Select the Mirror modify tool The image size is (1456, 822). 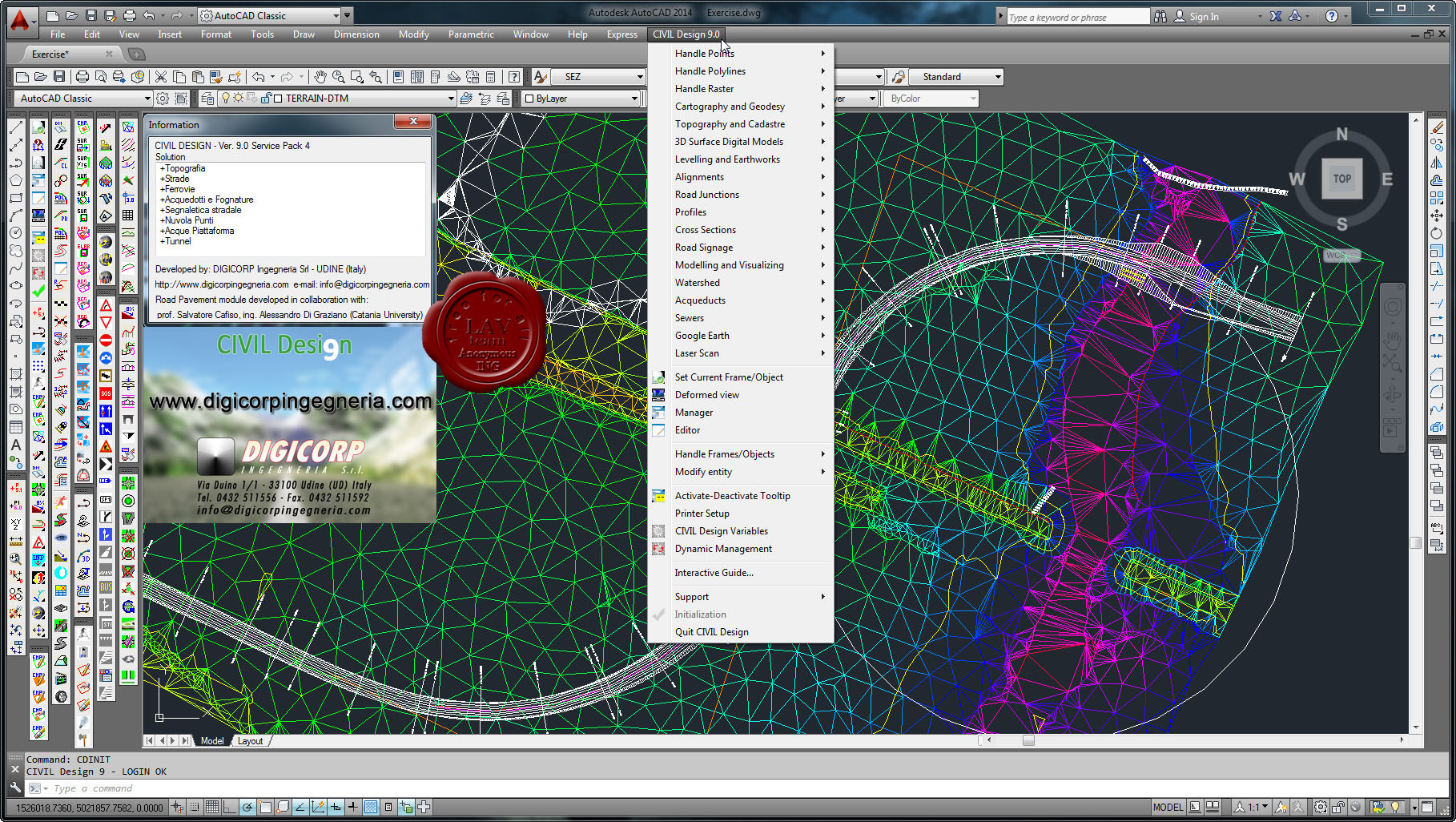click(1438, 163)
